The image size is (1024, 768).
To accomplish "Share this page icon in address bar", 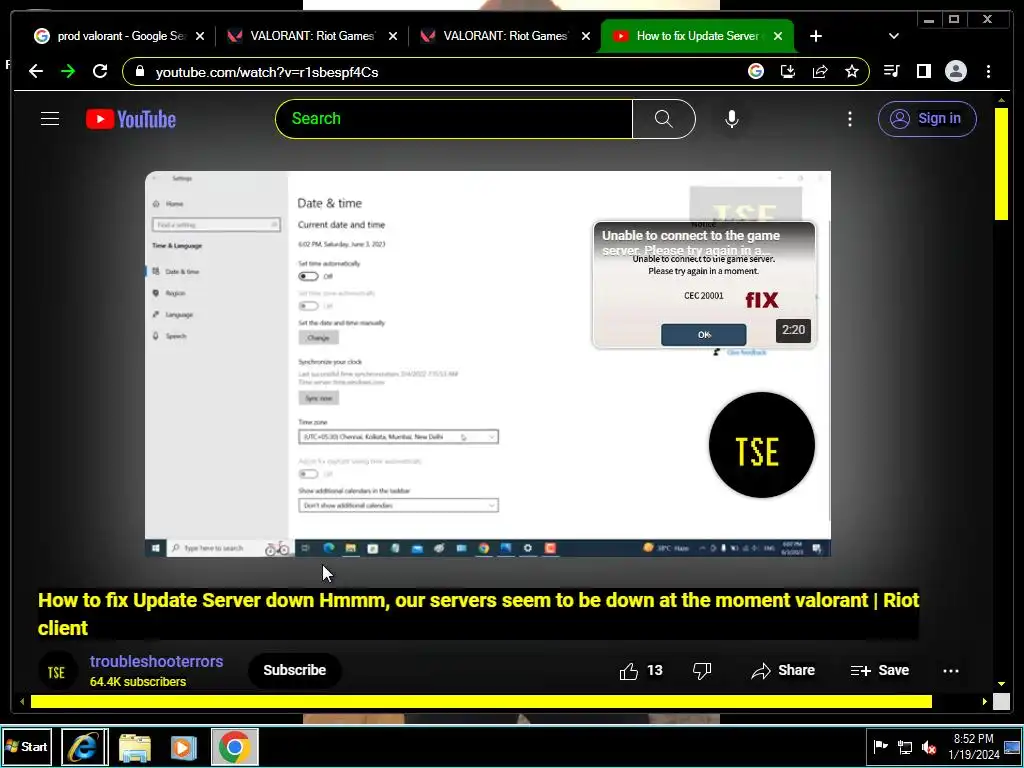I will 820,71.
